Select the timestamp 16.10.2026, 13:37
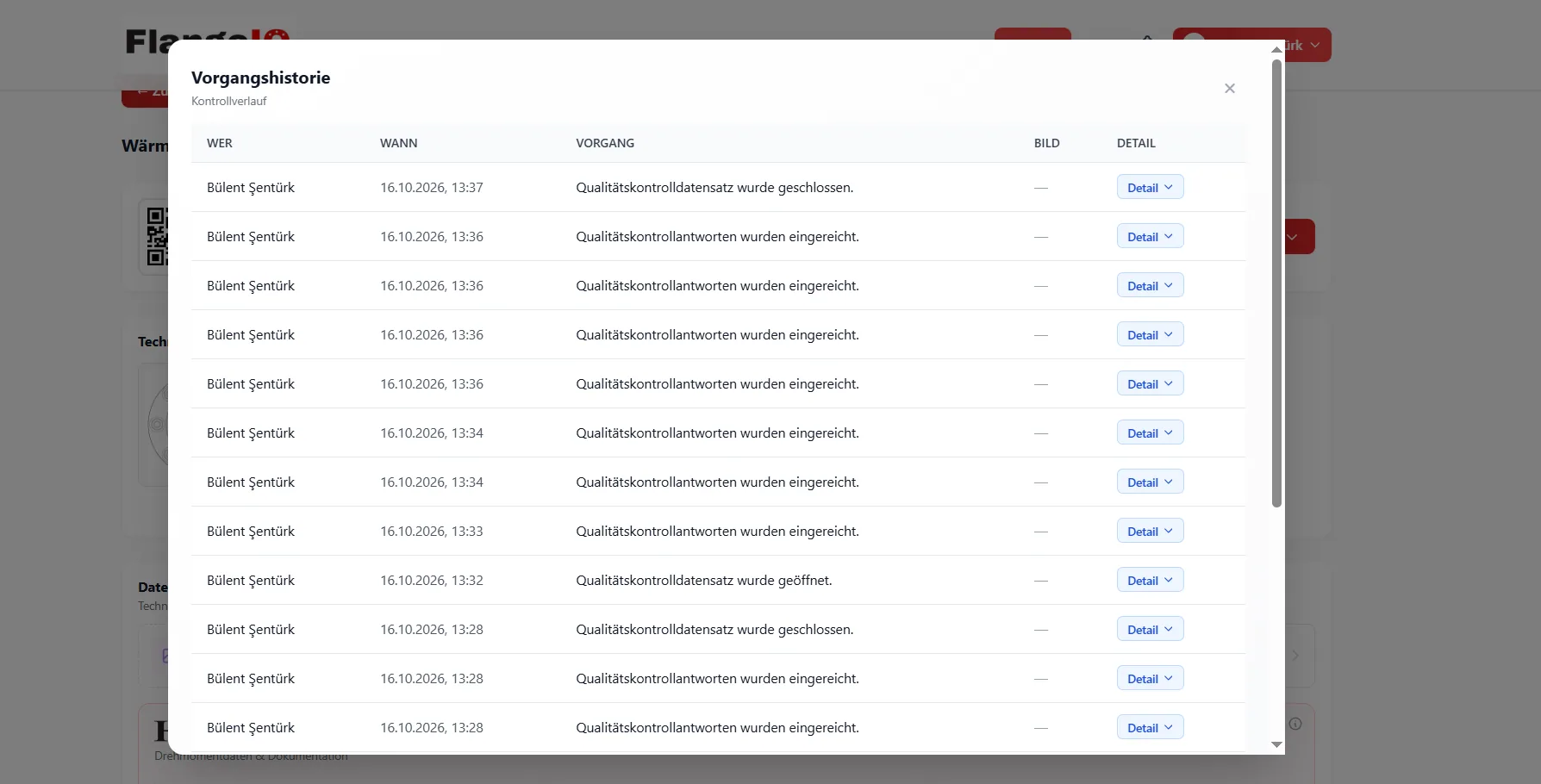1541x784 pixels. 432,187
